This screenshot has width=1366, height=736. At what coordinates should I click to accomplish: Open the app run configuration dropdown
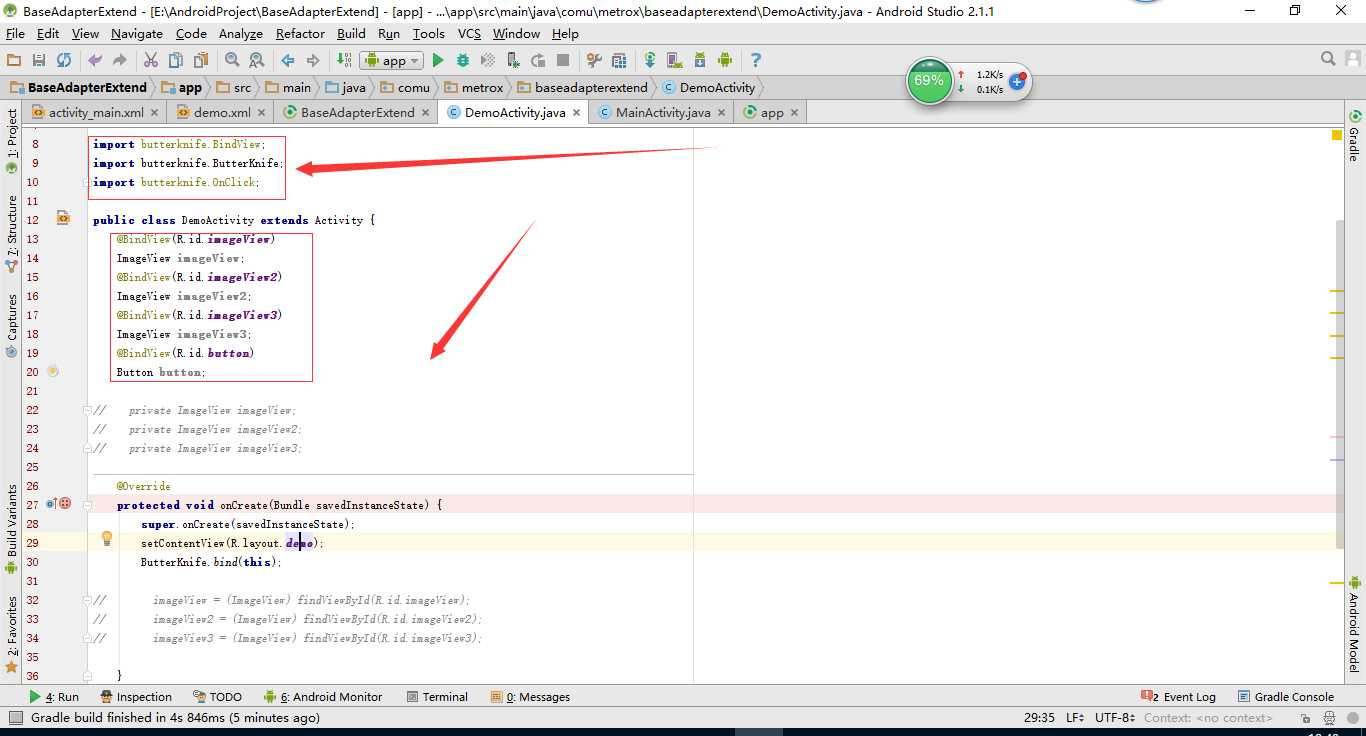click(x=392, y=61)
